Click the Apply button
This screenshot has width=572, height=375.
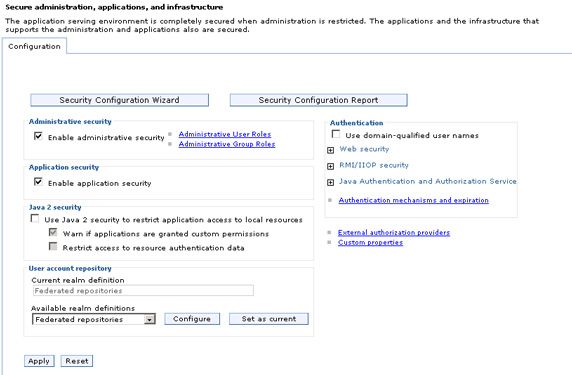click(x=39, y=361)
